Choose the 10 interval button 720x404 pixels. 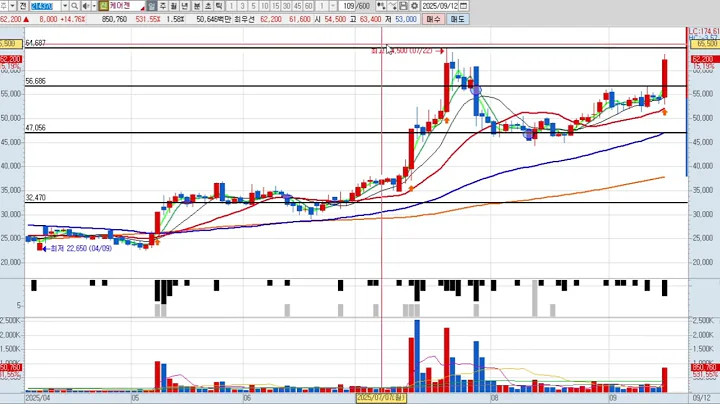pyautogui.click(x=264, y=6)
